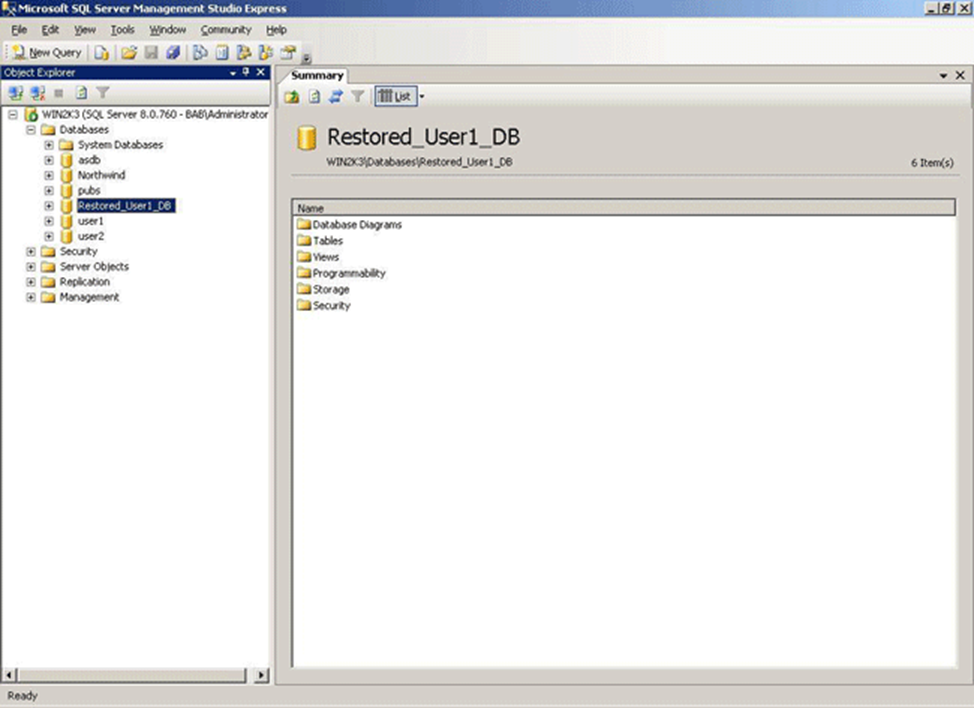Select the Northwind database in the tree

pyautogui.click(x=101, y=175)
